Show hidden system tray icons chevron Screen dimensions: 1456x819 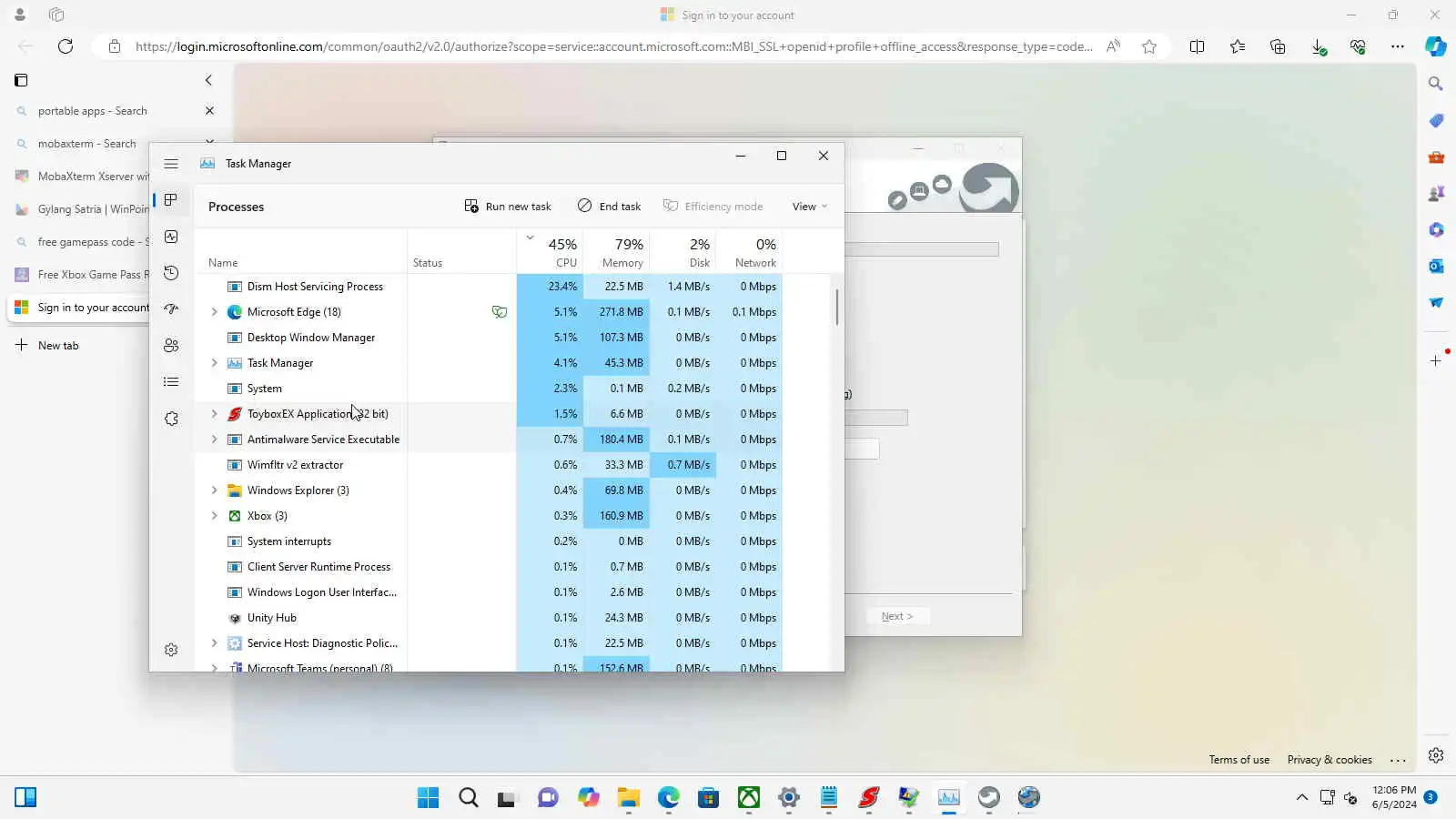(x=1302, y=797)
